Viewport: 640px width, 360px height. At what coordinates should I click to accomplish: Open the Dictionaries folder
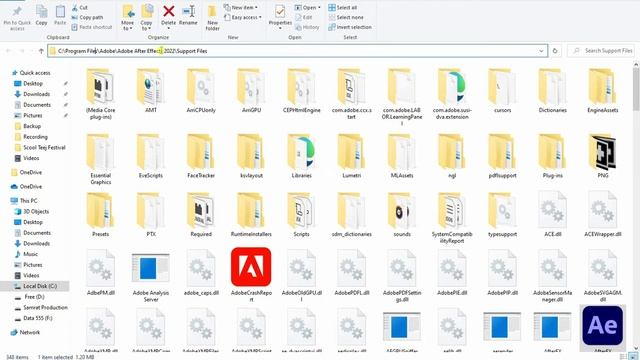552,91
